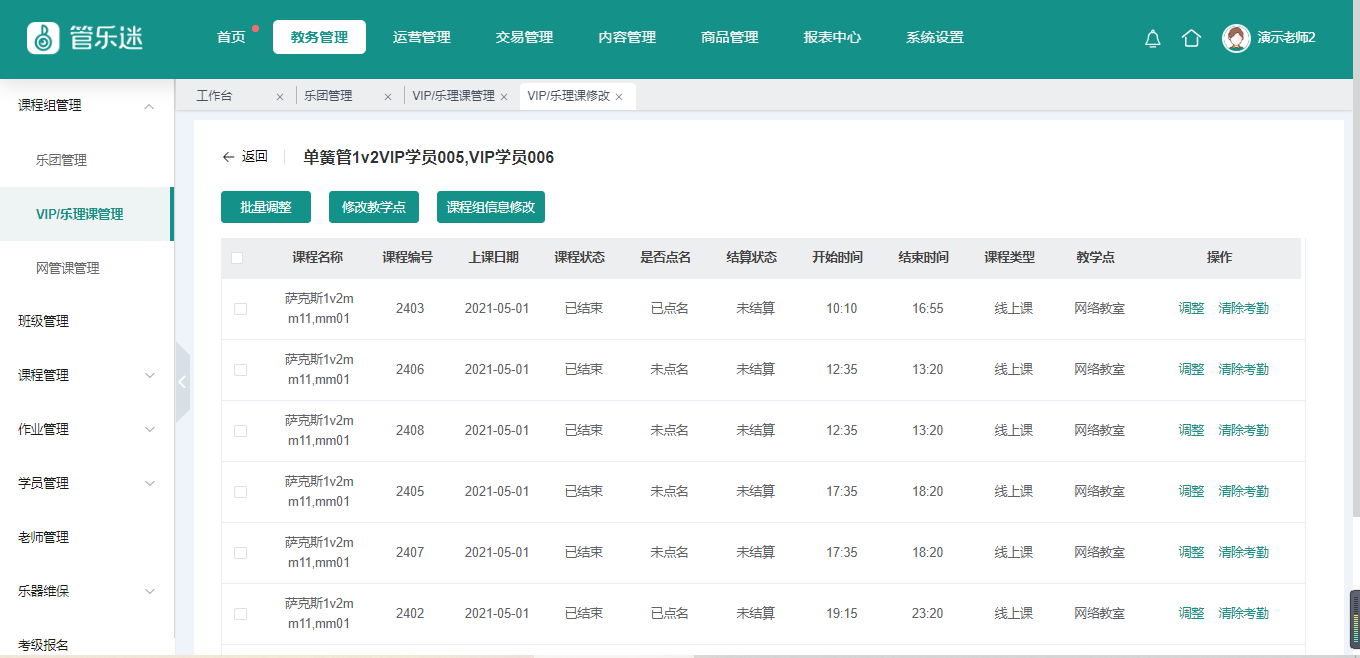Switch to the 乐团管理 tab
The image size is (1360, 658).
click(x=328, y=96)
